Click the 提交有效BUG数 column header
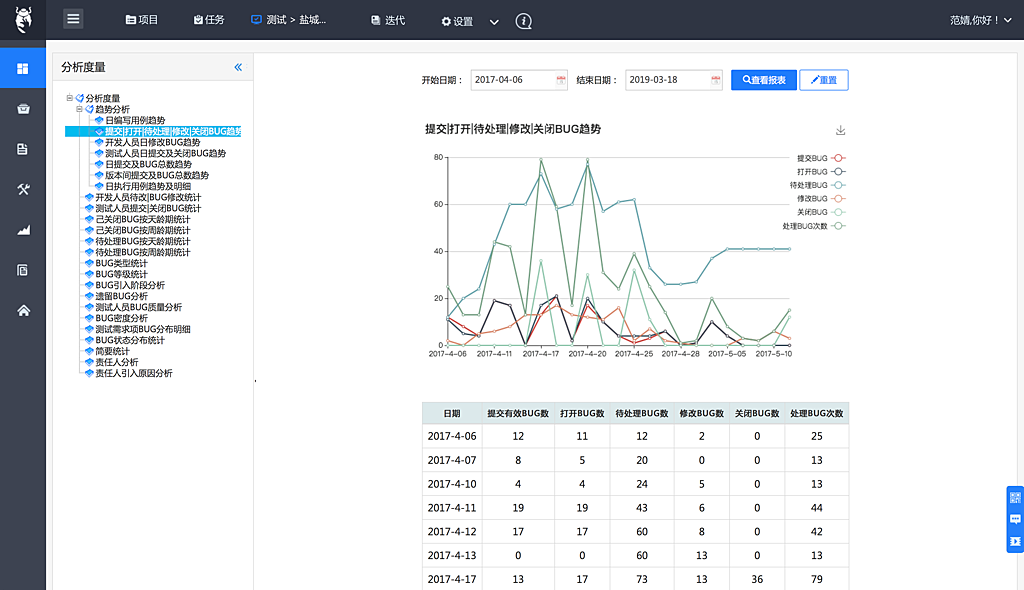Viewport: 1024px width, 590px height. [x=518, y=414]
